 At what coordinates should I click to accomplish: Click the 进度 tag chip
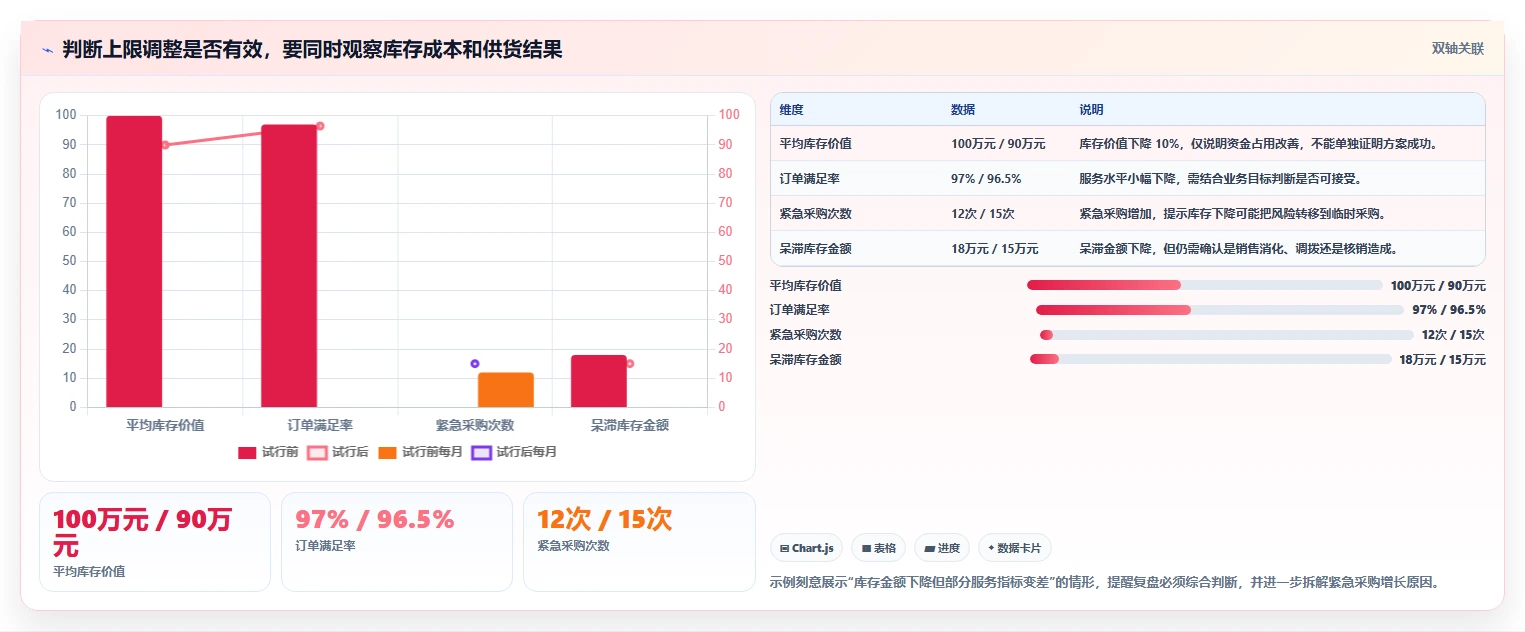click(x=942, y=548)
